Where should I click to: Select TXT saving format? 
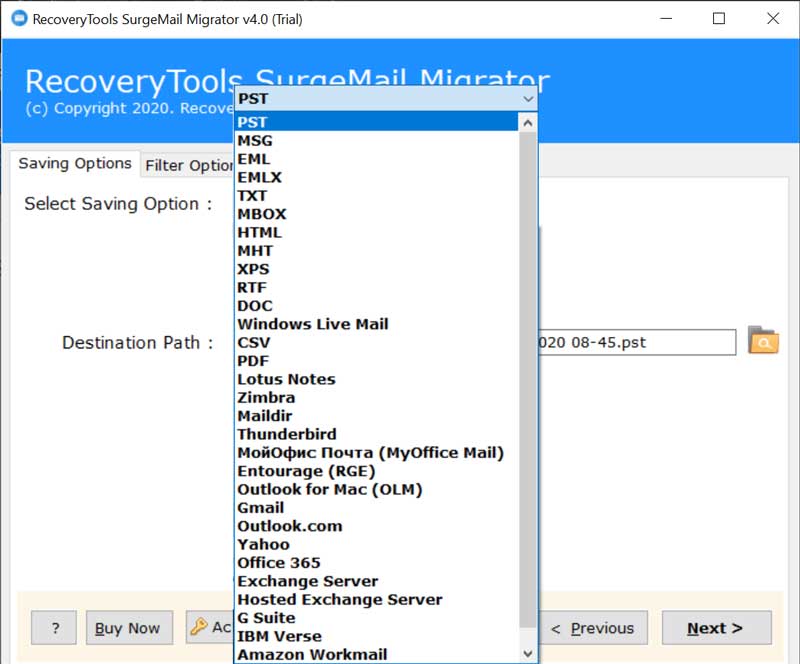tap(377, 196)
